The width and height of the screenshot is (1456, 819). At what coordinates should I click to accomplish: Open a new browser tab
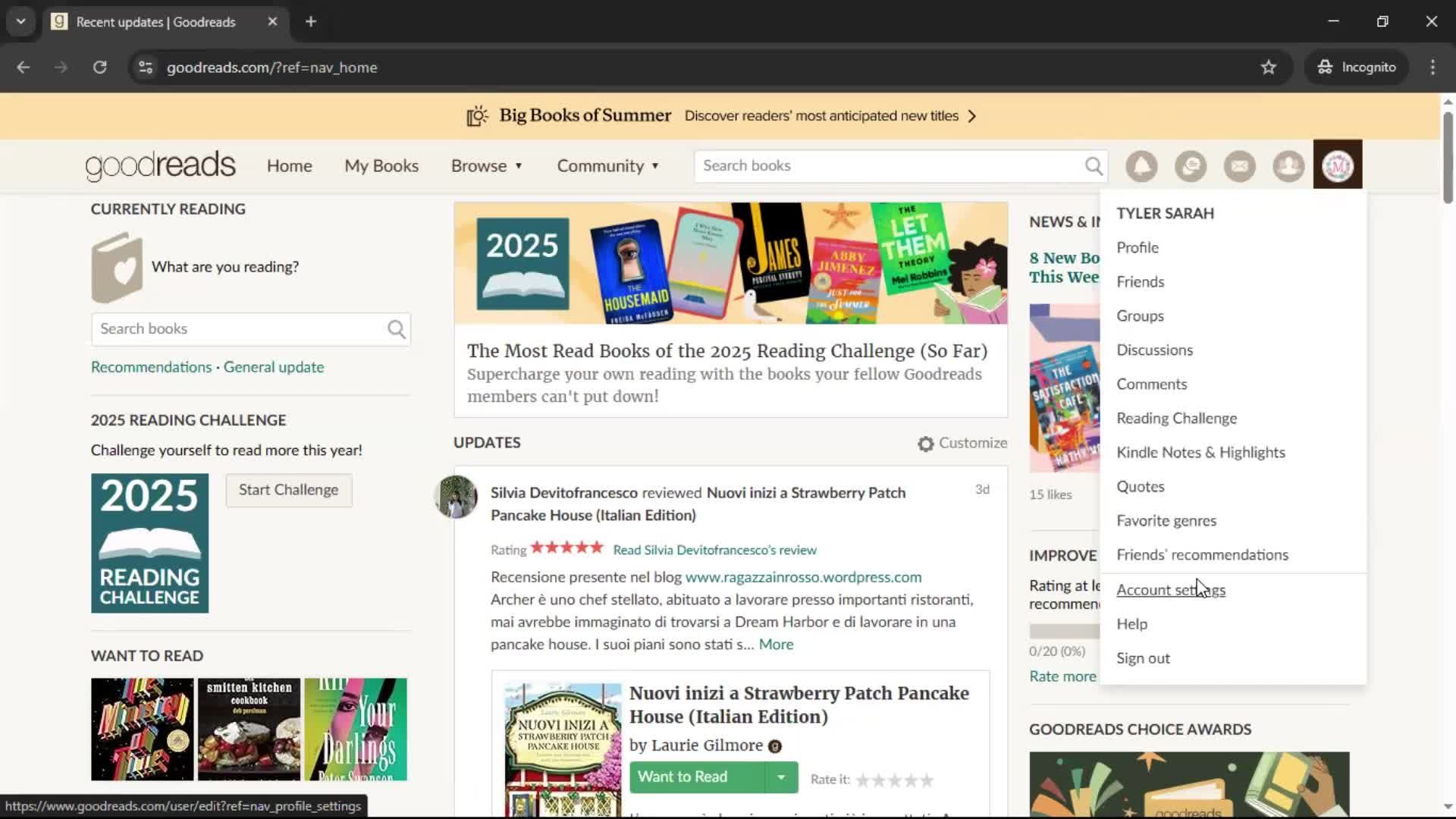(311, 22)
